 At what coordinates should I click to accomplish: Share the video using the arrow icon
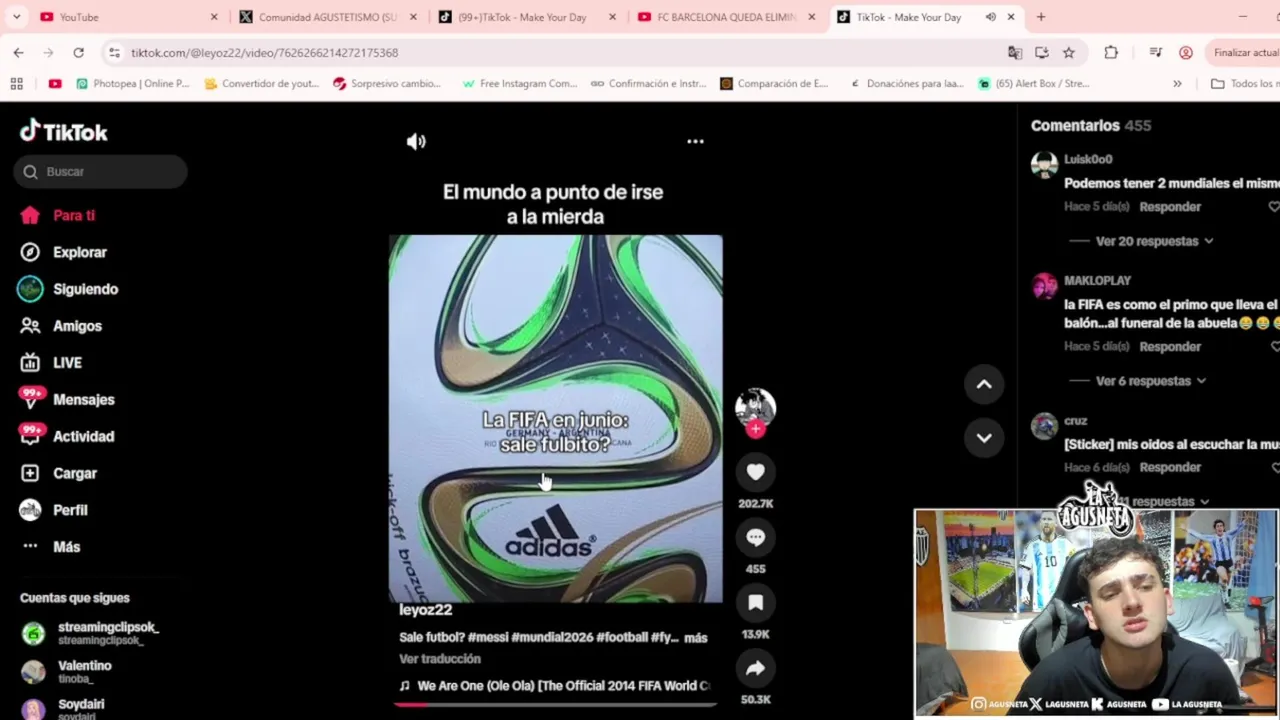[x=755, y=668]
